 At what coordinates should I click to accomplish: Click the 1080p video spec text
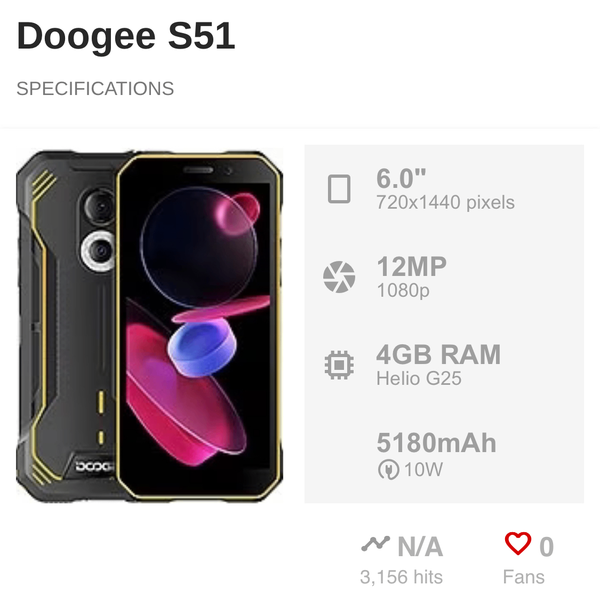click(402, 291)
